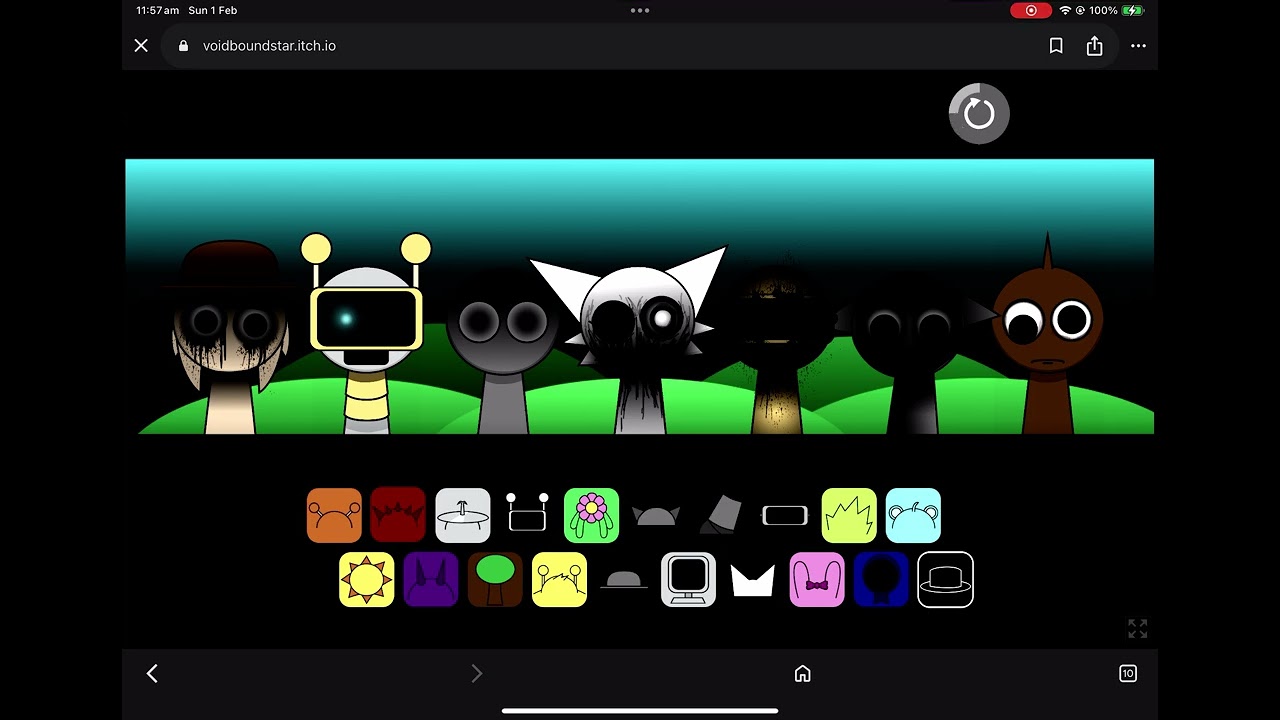Select the cyan bear ears icon
Viewport: 1280px width, 720px height.
pyautogui.click(x=913, y=515)
